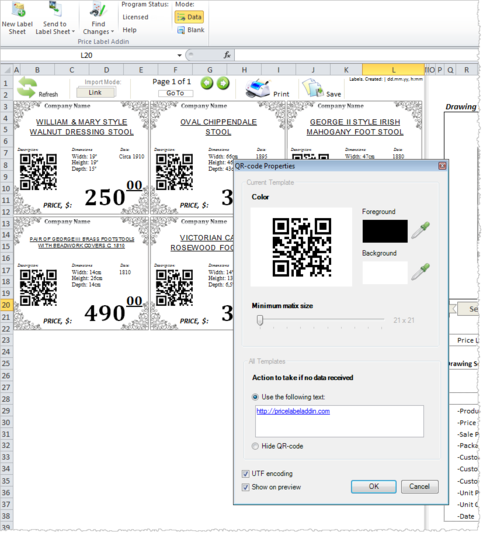Click Cancel in QR-code Properties
Screen dimensions: 483x535
pos(419,487)
